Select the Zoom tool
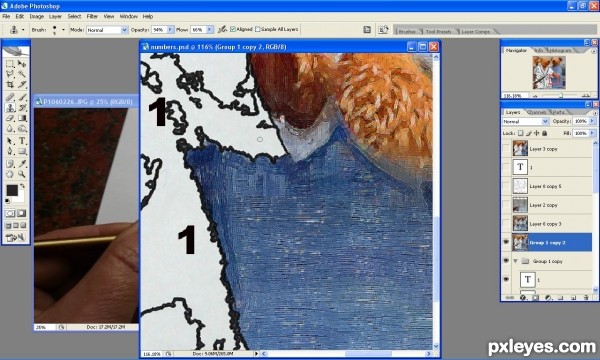The width and height of the screenshot is (600, 360). [22, 174]
